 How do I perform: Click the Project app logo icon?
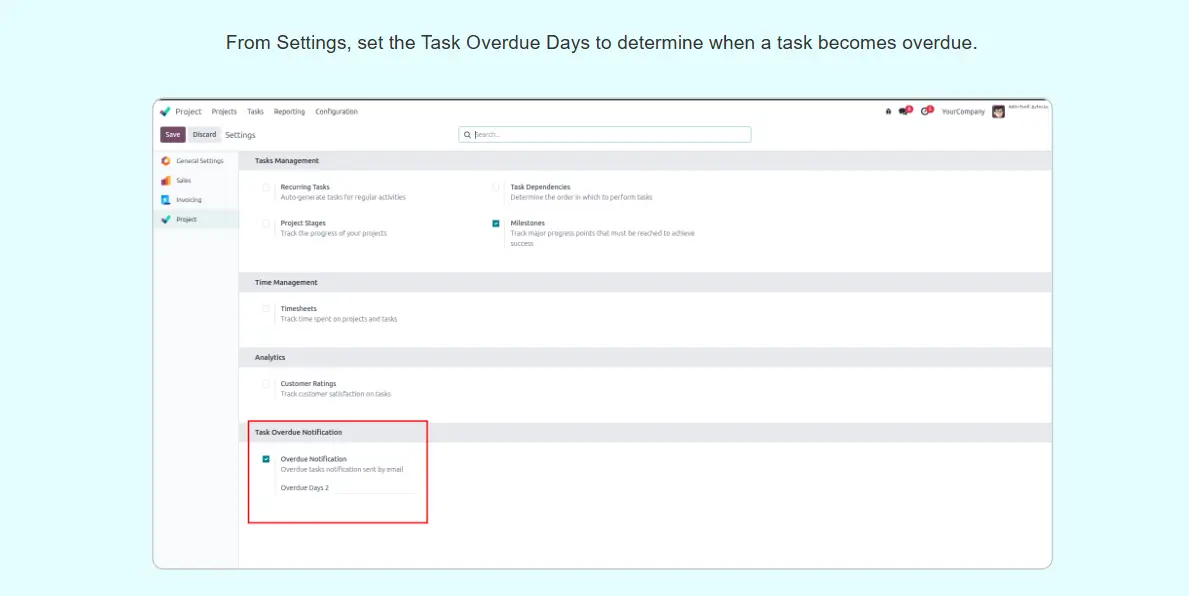pos(165,112)
